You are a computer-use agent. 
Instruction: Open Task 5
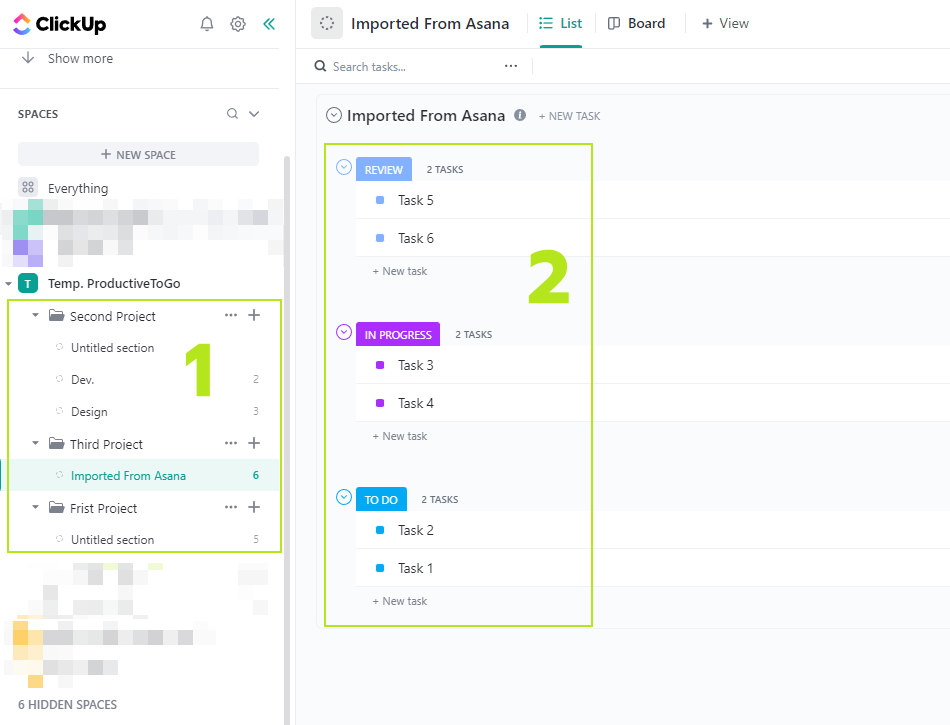tap(416, 200)
